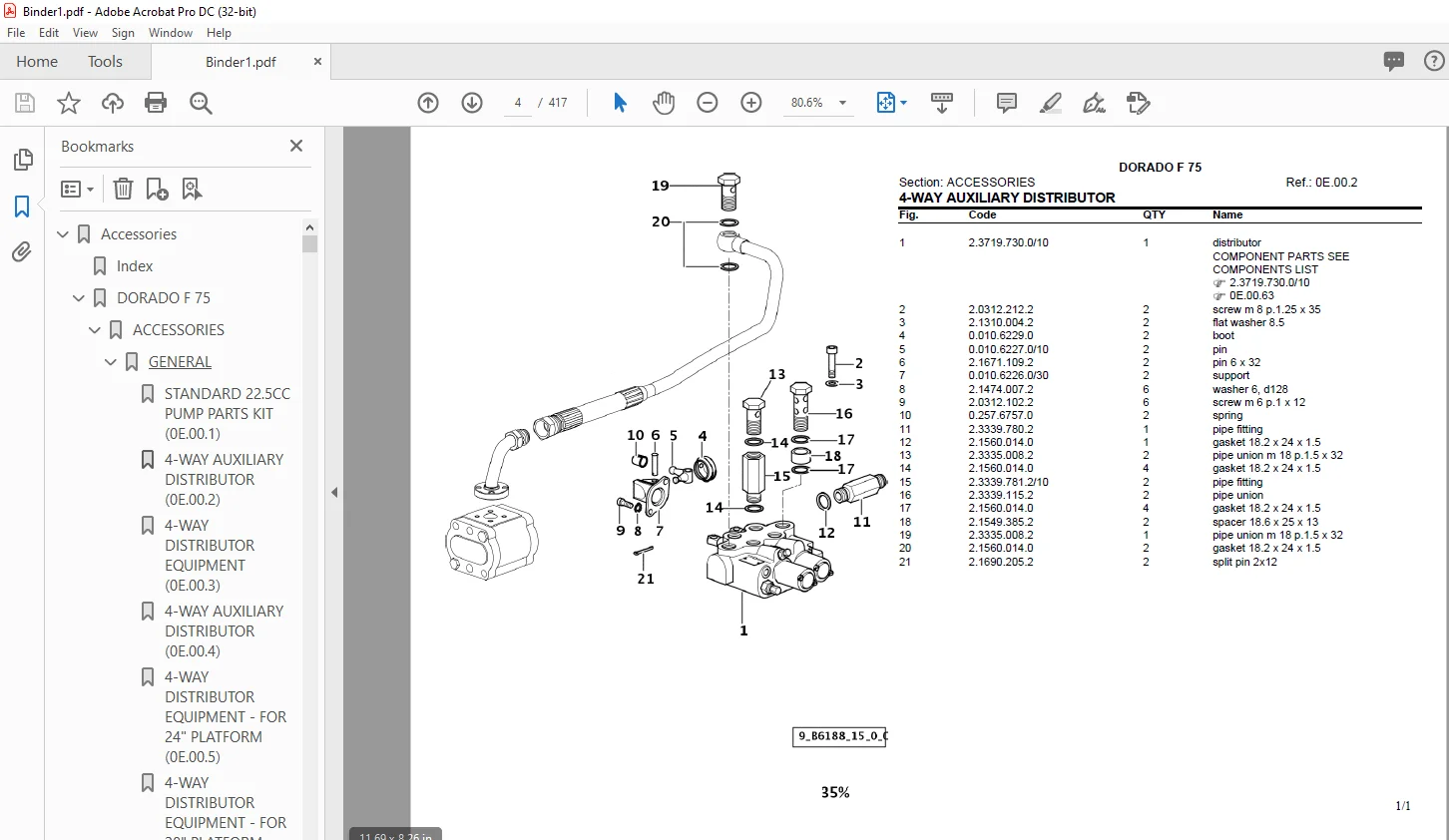
Task: Open the Help question mark icon
Action: tap(1434, 61)
